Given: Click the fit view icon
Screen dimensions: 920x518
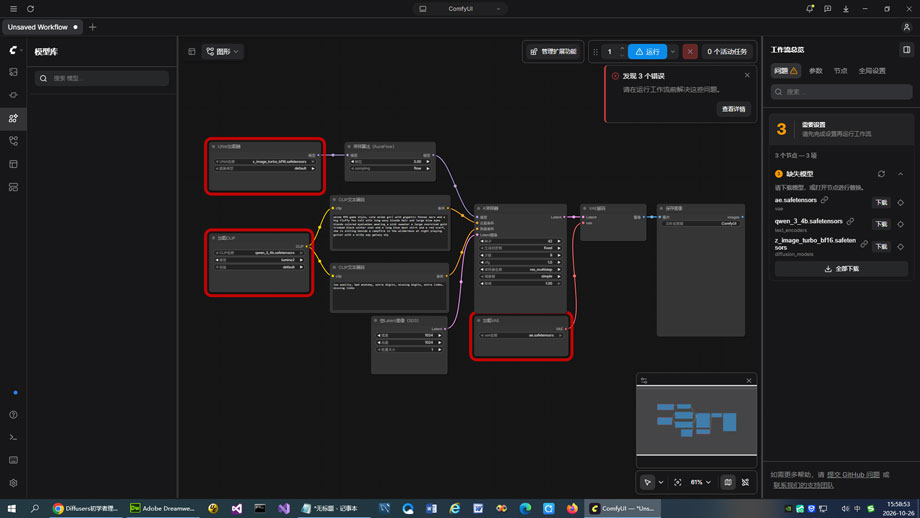Looking at the screenshot, I should coord(678,482).
